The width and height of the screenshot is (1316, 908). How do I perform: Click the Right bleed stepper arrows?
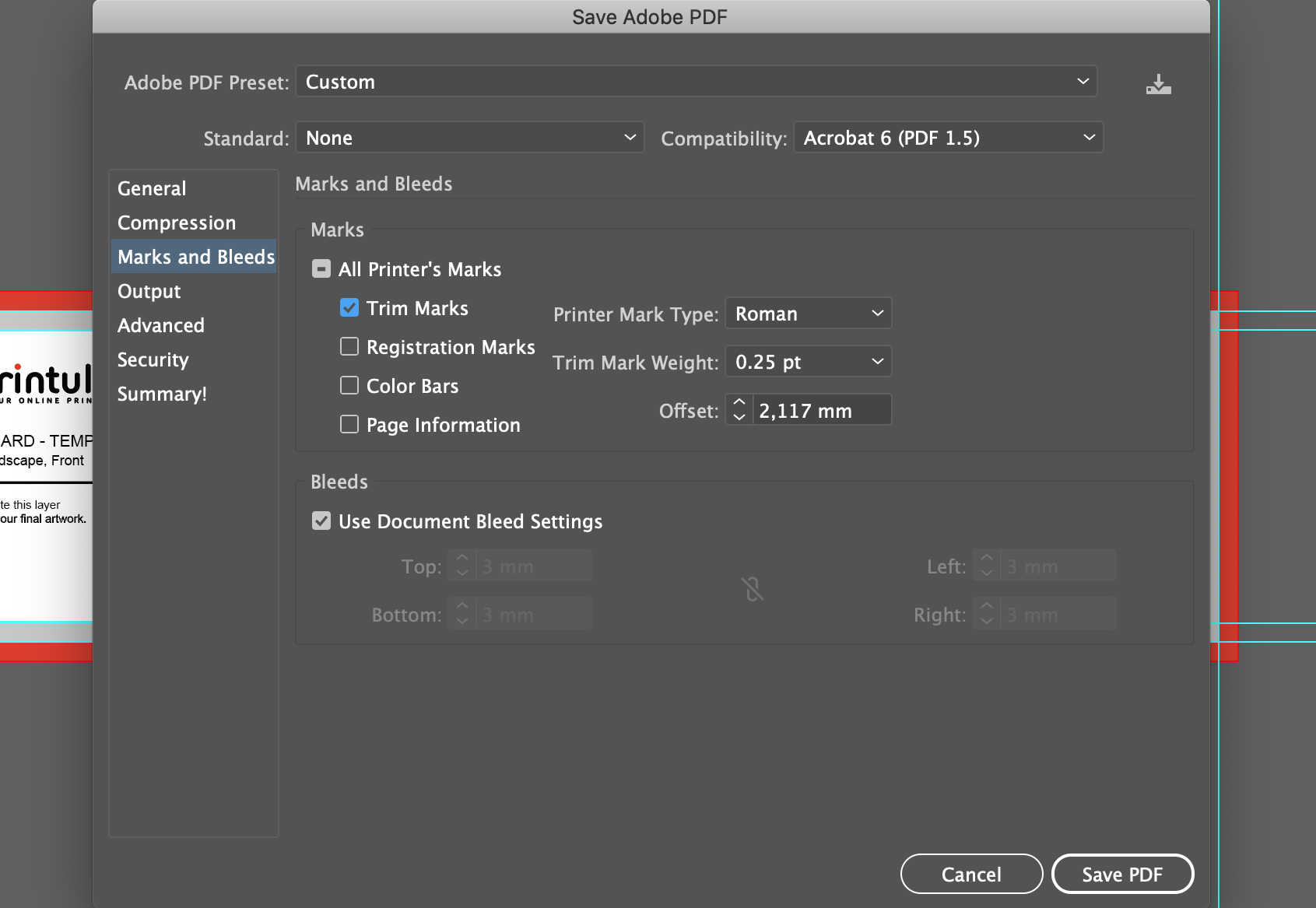[987, 614]
